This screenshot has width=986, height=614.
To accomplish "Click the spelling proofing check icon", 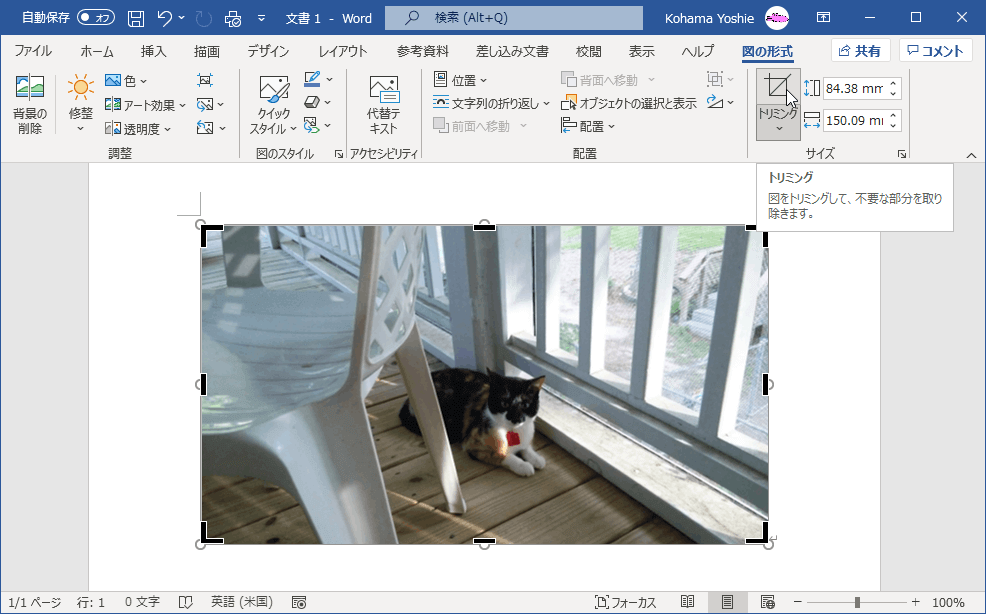I will [x=186, y=603].
